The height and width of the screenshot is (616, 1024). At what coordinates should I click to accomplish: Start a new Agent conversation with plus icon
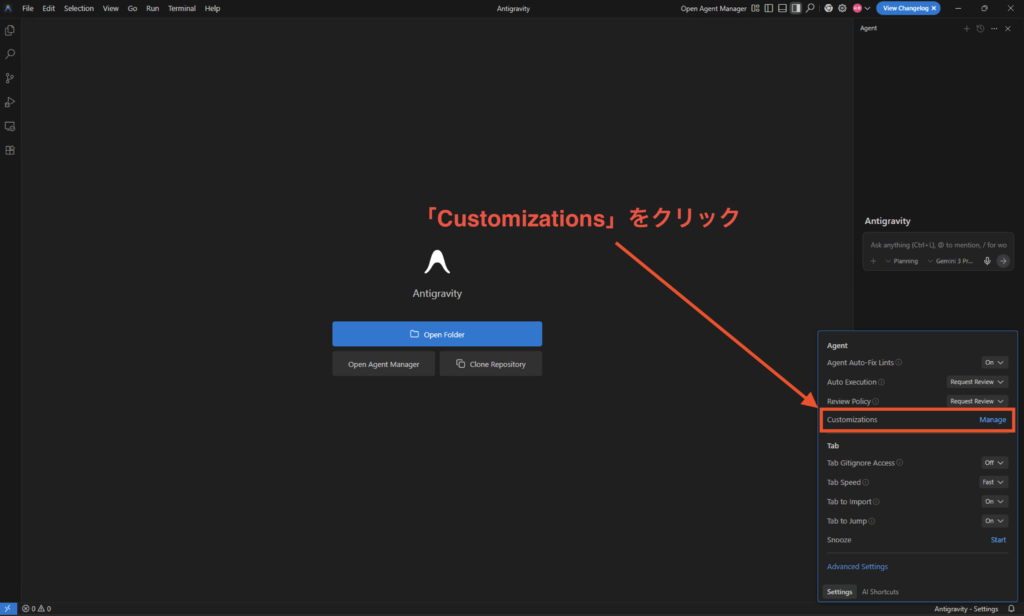point(966,28)
